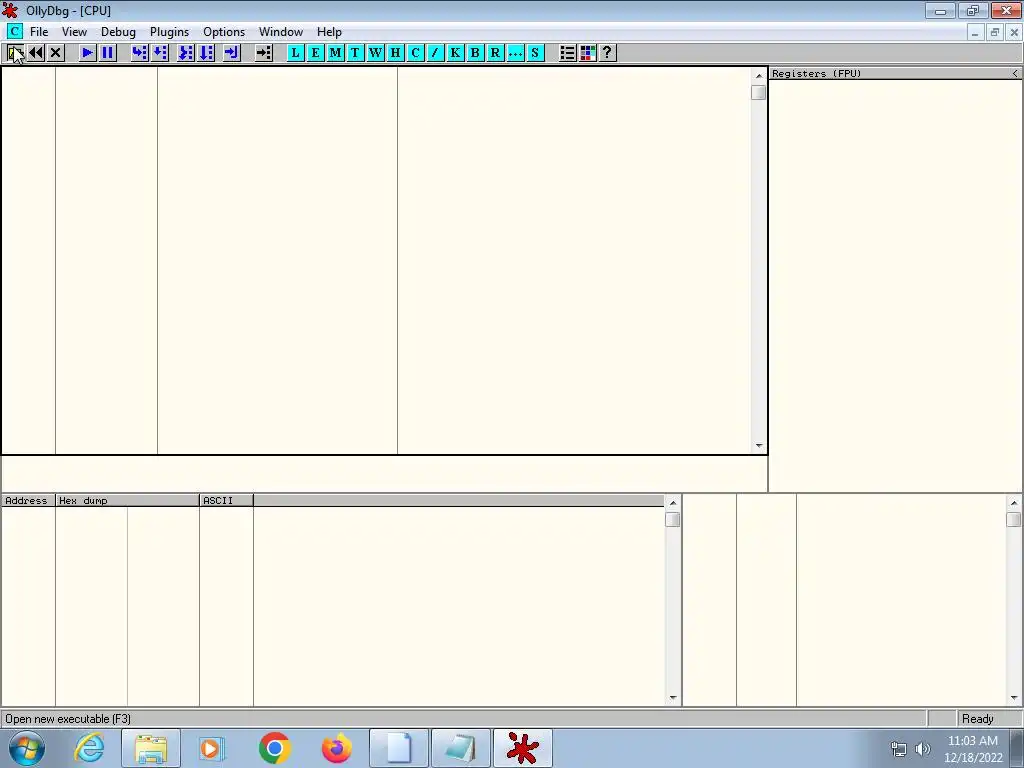
Task: Switch to OllyDbg taskbar button
Action: tap(522, 748)
